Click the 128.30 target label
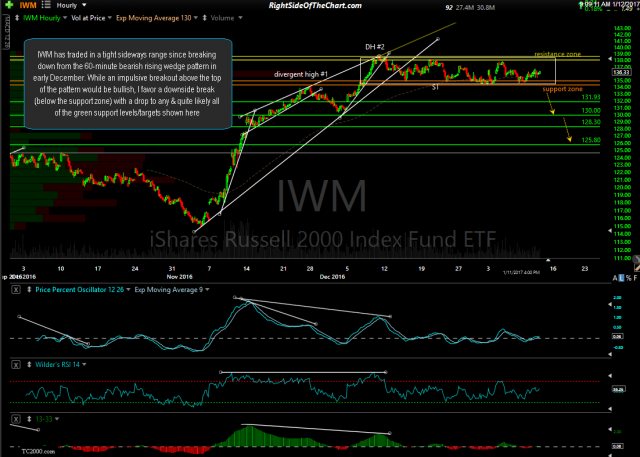Image resolution: width=640 pixels, height=457 pixels. click(591, 122)
